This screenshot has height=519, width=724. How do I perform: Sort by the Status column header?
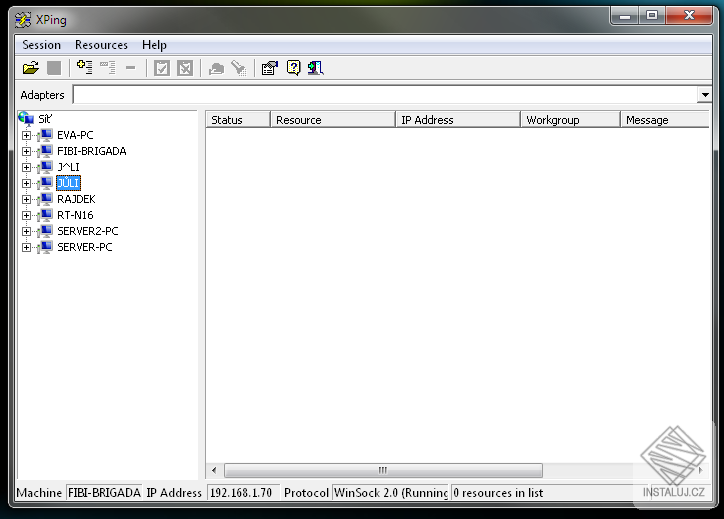(237, 120)
